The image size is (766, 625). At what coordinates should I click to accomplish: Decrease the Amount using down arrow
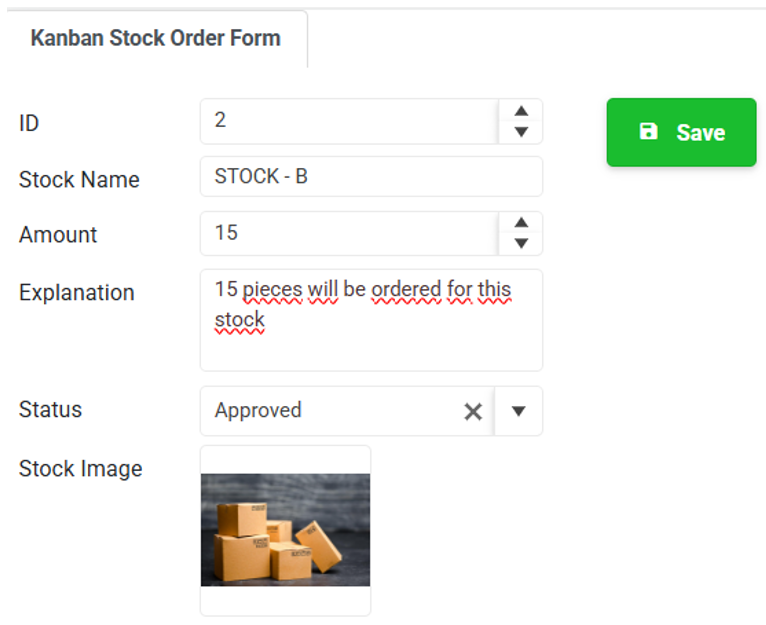point(521,243)
